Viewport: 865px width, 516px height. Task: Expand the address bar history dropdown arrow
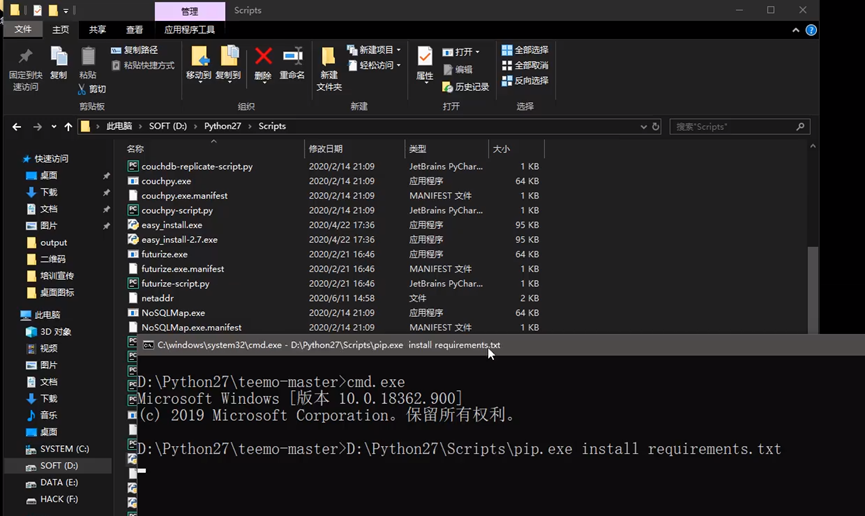642,127
